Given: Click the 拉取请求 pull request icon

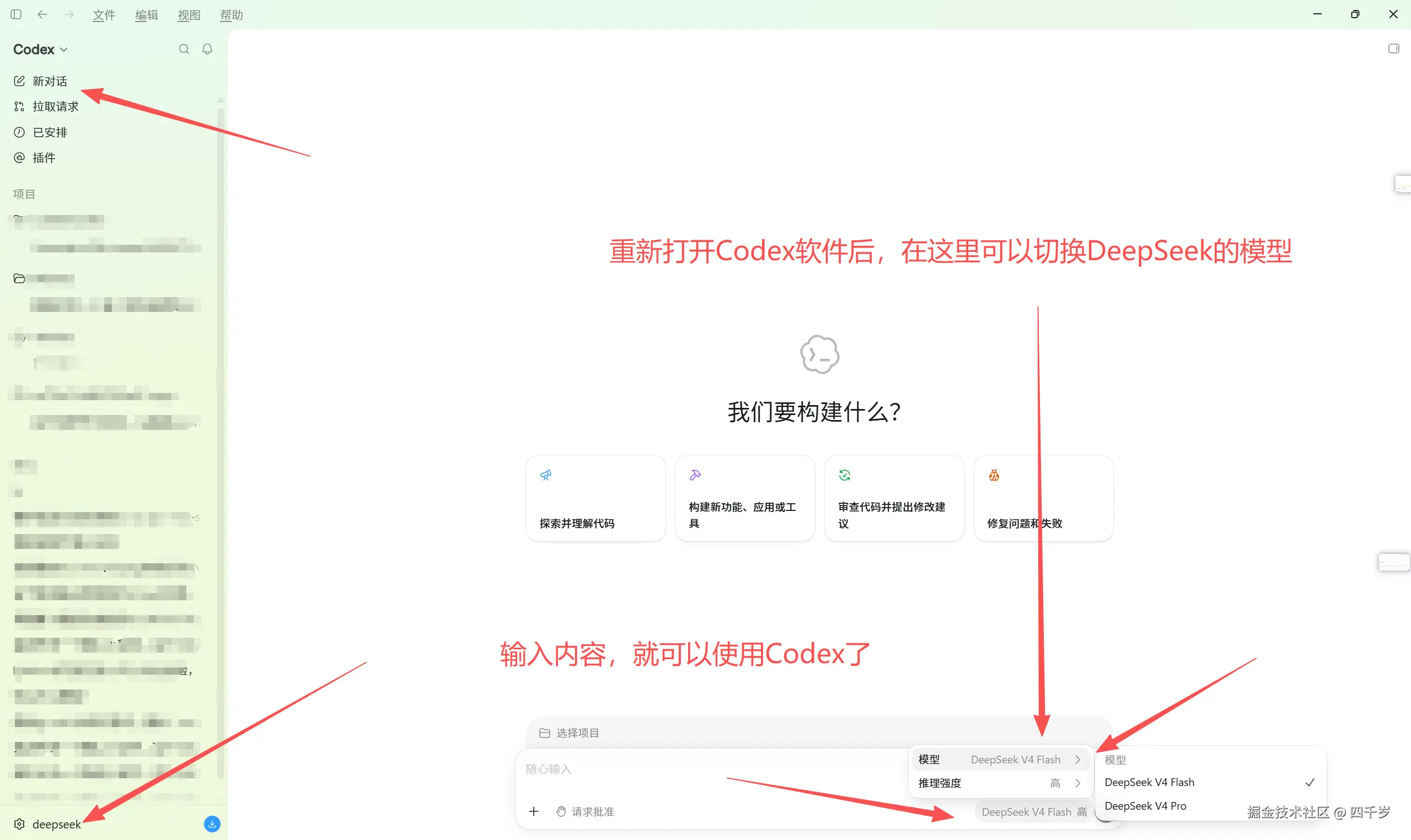Looking at the screenshot, I should click(19, 106).
